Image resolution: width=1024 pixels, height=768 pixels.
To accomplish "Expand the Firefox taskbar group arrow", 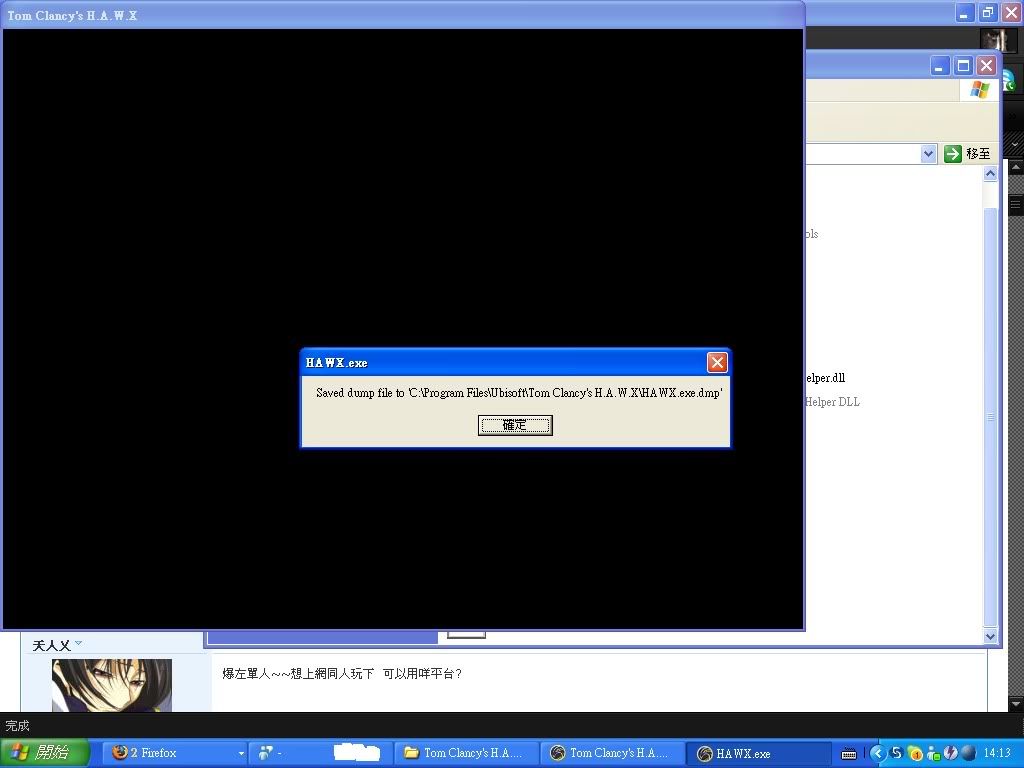I will 241,754.
